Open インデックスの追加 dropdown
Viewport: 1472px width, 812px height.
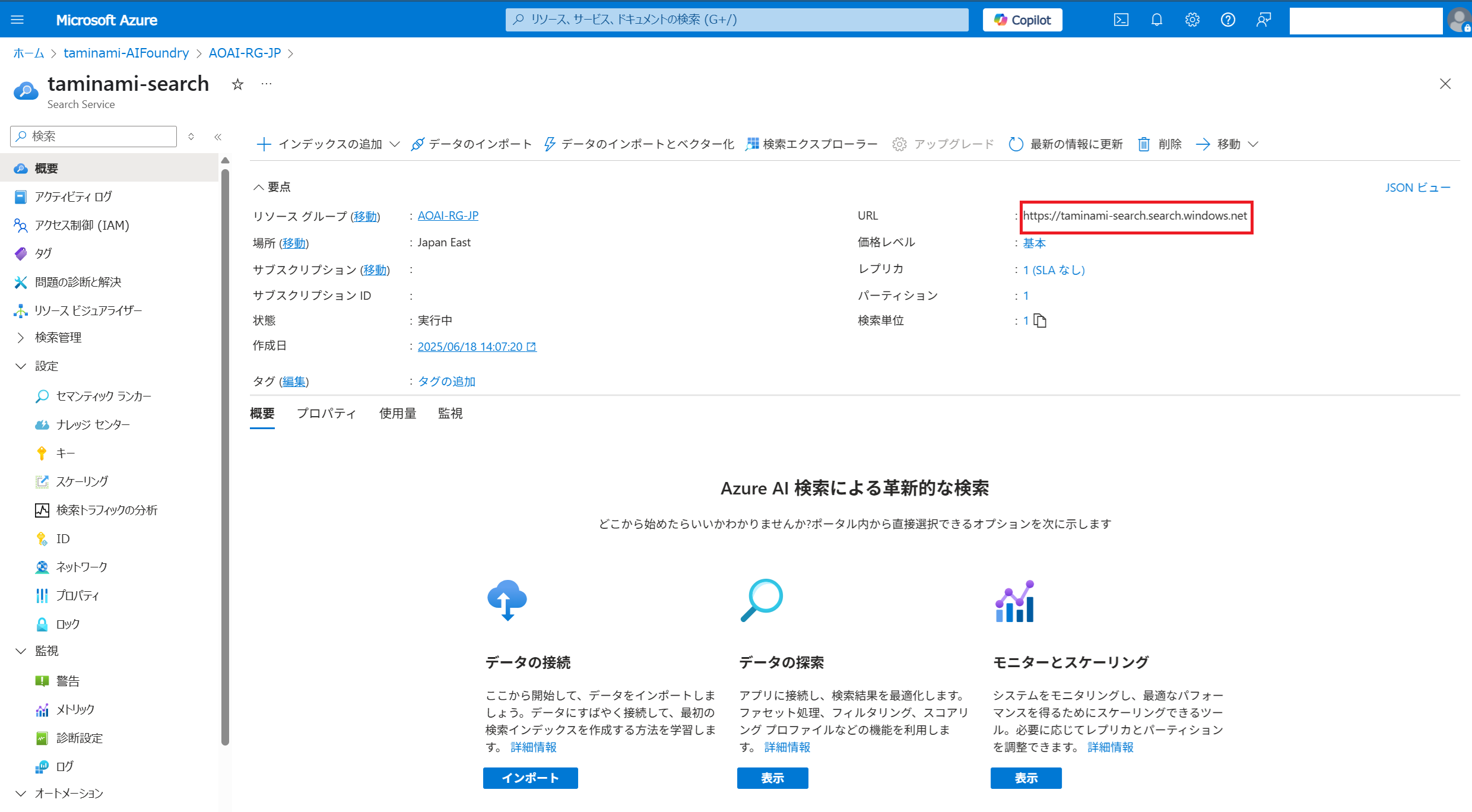pyautogui.click(x=328, y=144)
